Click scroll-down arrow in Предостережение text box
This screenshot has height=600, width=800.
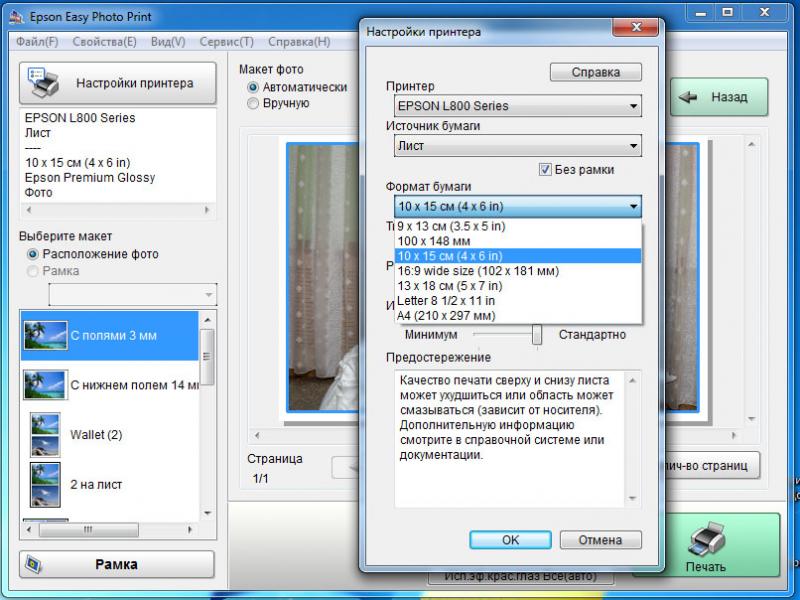(x=633, y=498)
